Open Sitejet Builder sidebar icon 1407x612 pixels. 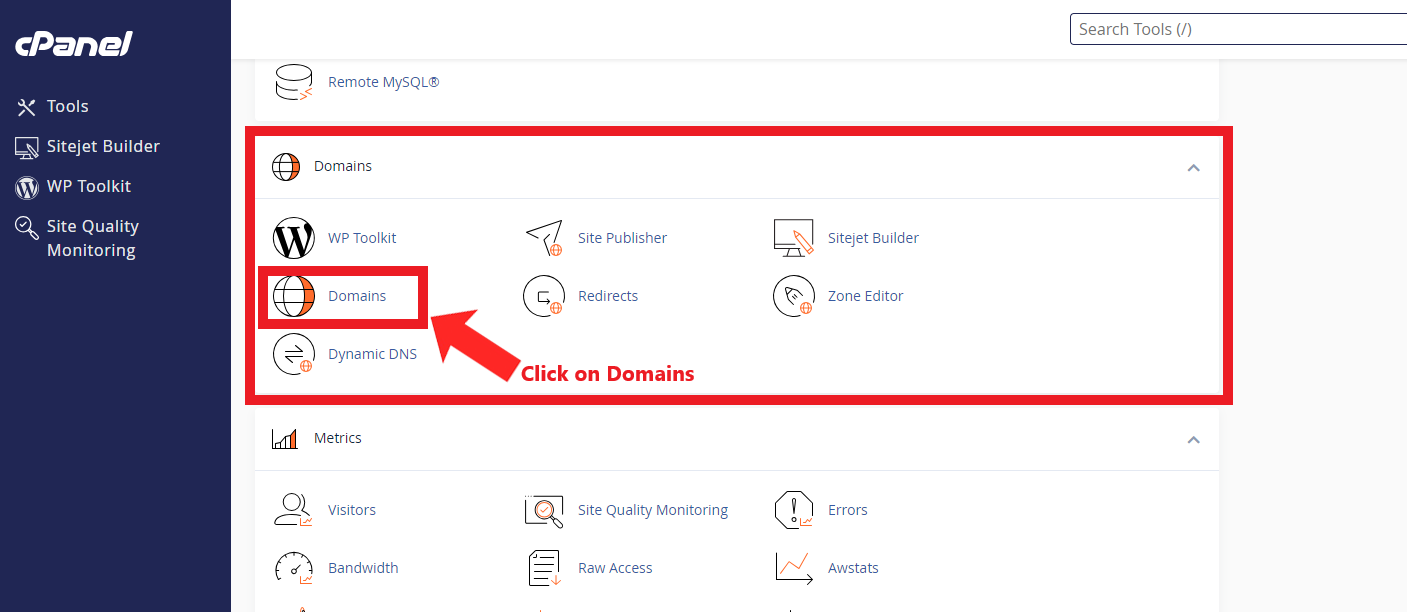27,147
